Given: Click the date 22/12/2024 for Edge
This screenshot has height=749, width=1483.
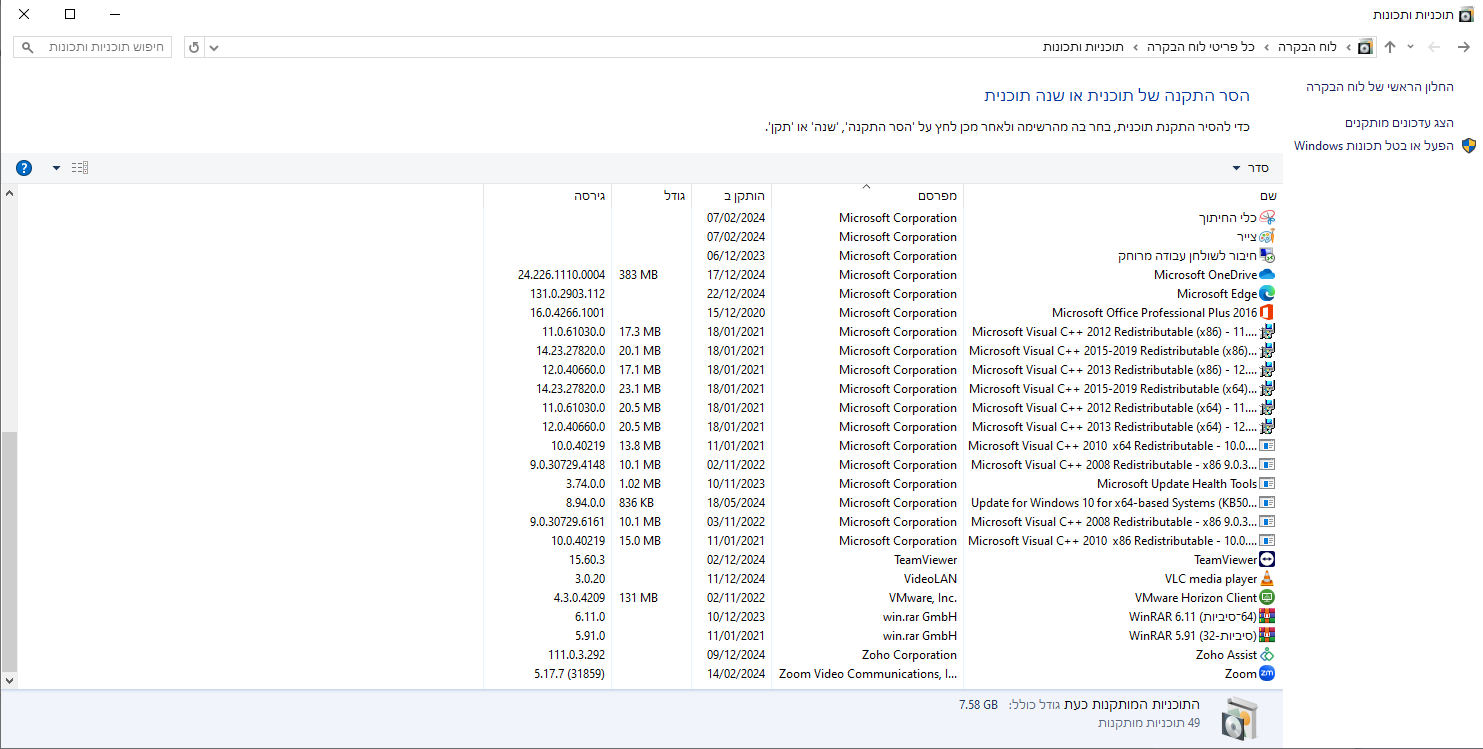Looking at the screenshot, I should tap(735, 294).
